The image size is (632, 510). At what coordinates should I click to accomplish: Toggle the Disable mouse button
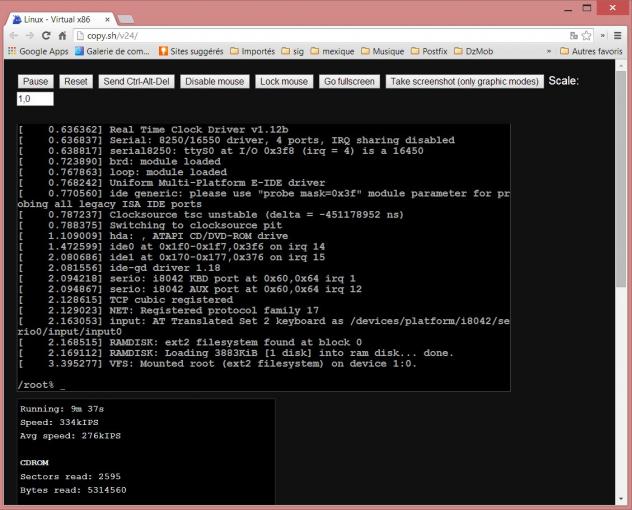pyautogui.click(x=214, y=81)
